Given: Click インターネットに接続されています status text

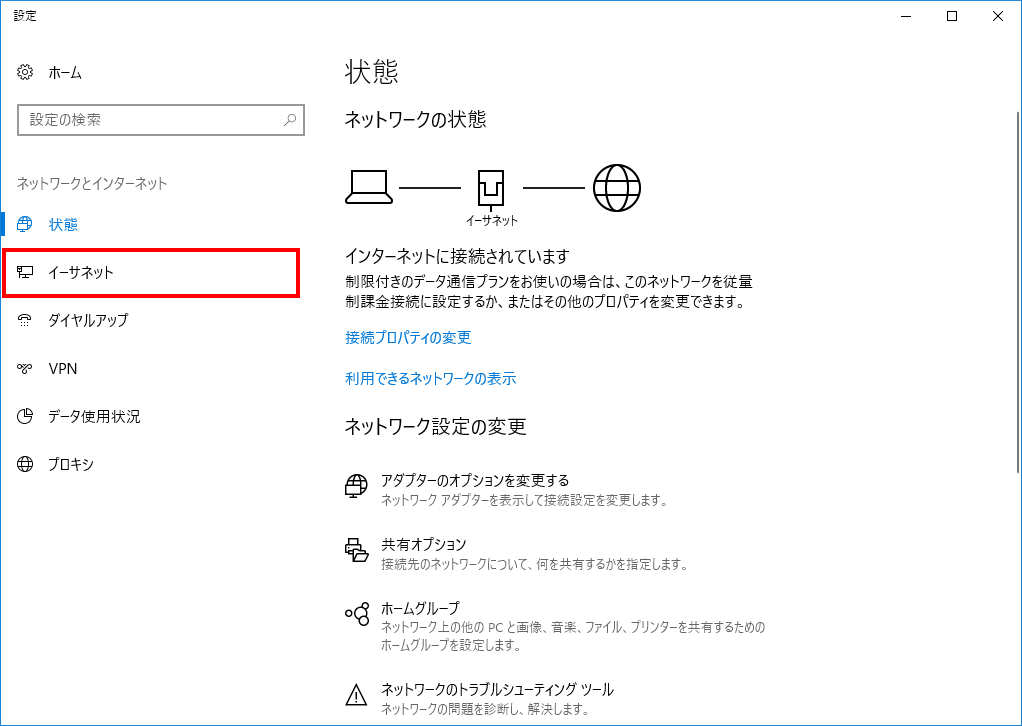Looking at the screenshot, I should [457, 256].
